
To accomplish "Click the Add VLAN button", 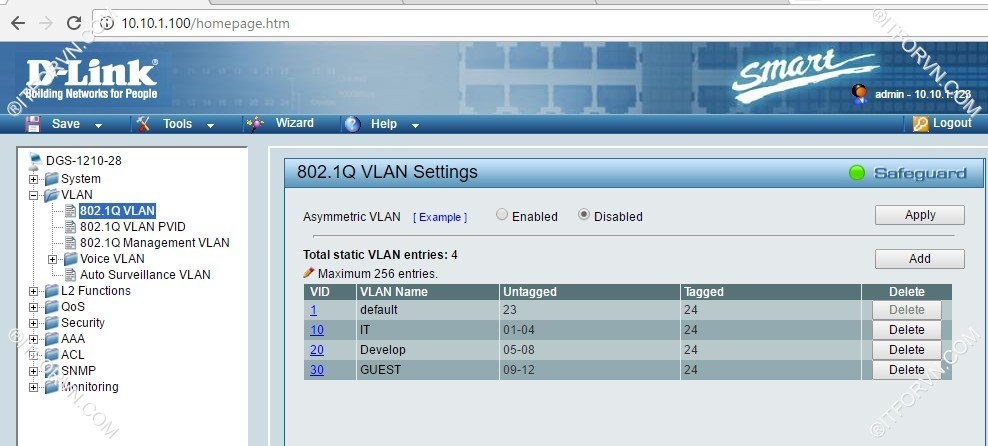I will click(x=919, y=259).
